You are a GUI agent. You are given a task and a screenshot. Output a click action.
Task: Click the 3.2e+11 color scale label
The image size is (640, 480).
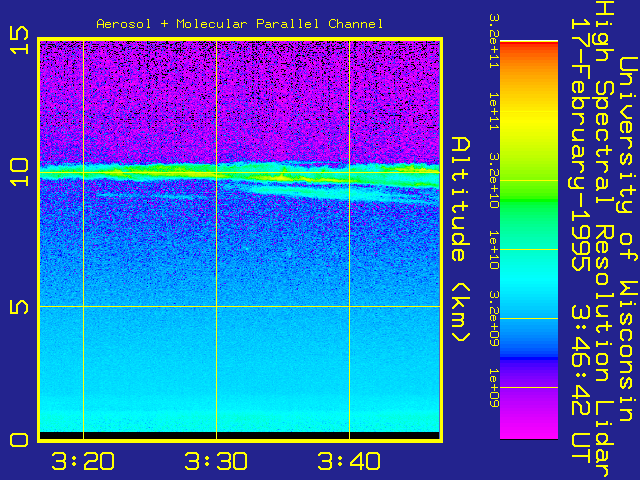(x=494, y=40)
